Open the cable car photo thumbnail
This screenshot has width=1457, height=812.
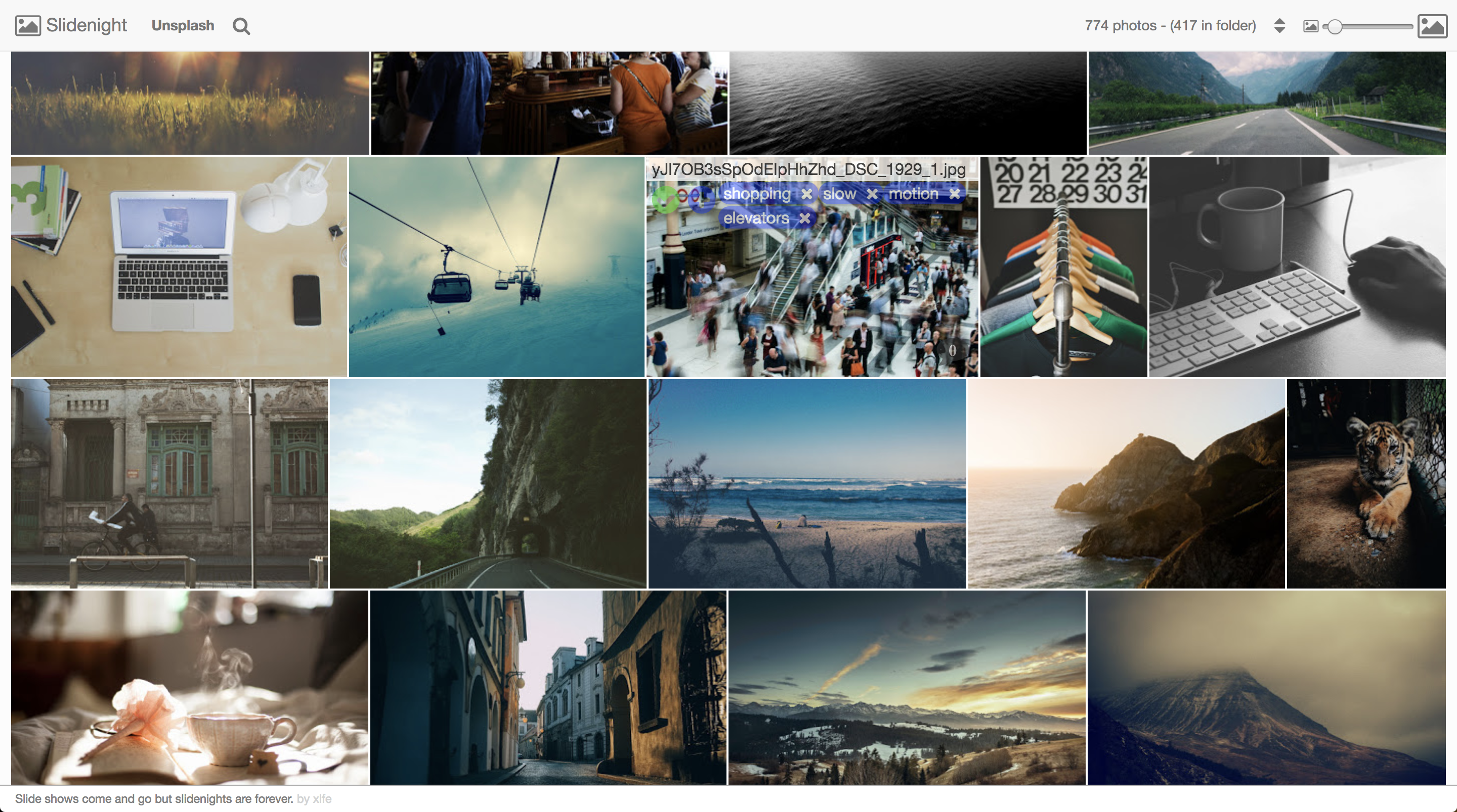coord(496,267)
